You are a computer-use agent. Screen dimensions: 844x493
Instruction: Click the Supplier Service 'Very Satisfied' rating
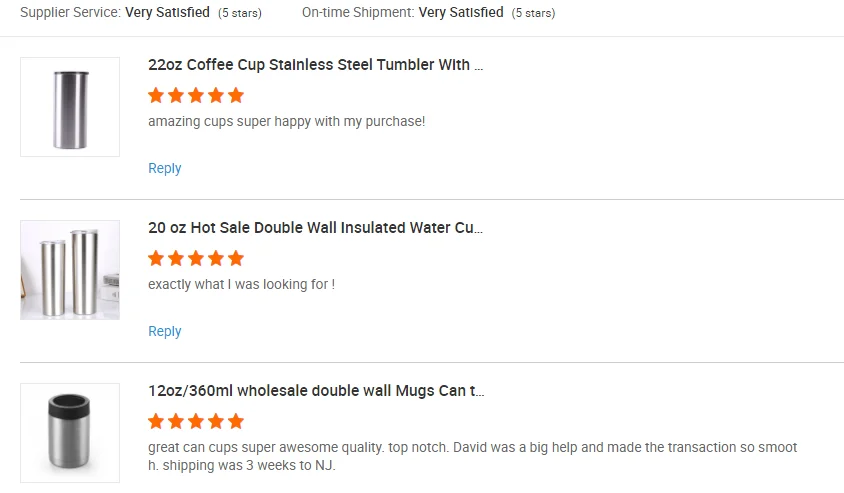(x=167, y=13)
